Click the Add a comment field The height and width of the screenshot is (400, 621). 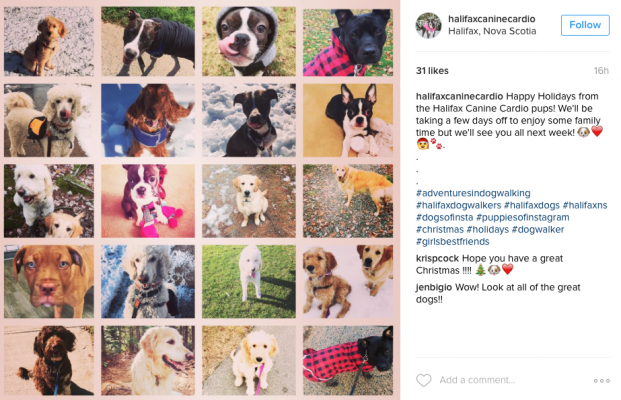pos(512,380)
